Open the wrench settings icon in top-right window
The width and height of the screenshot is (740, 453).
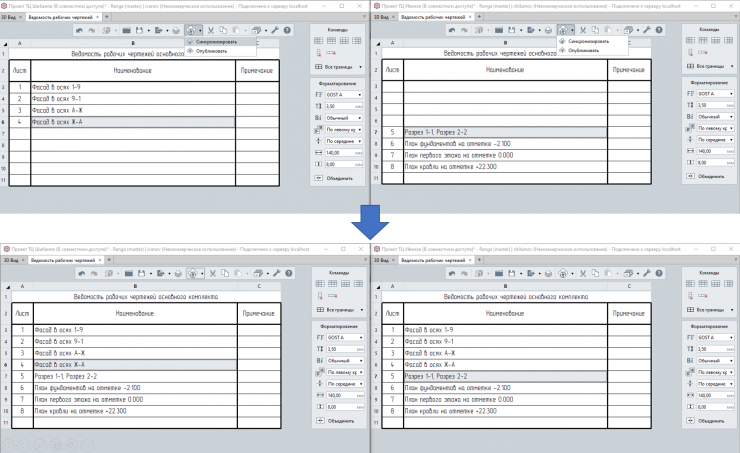point(647,31)
